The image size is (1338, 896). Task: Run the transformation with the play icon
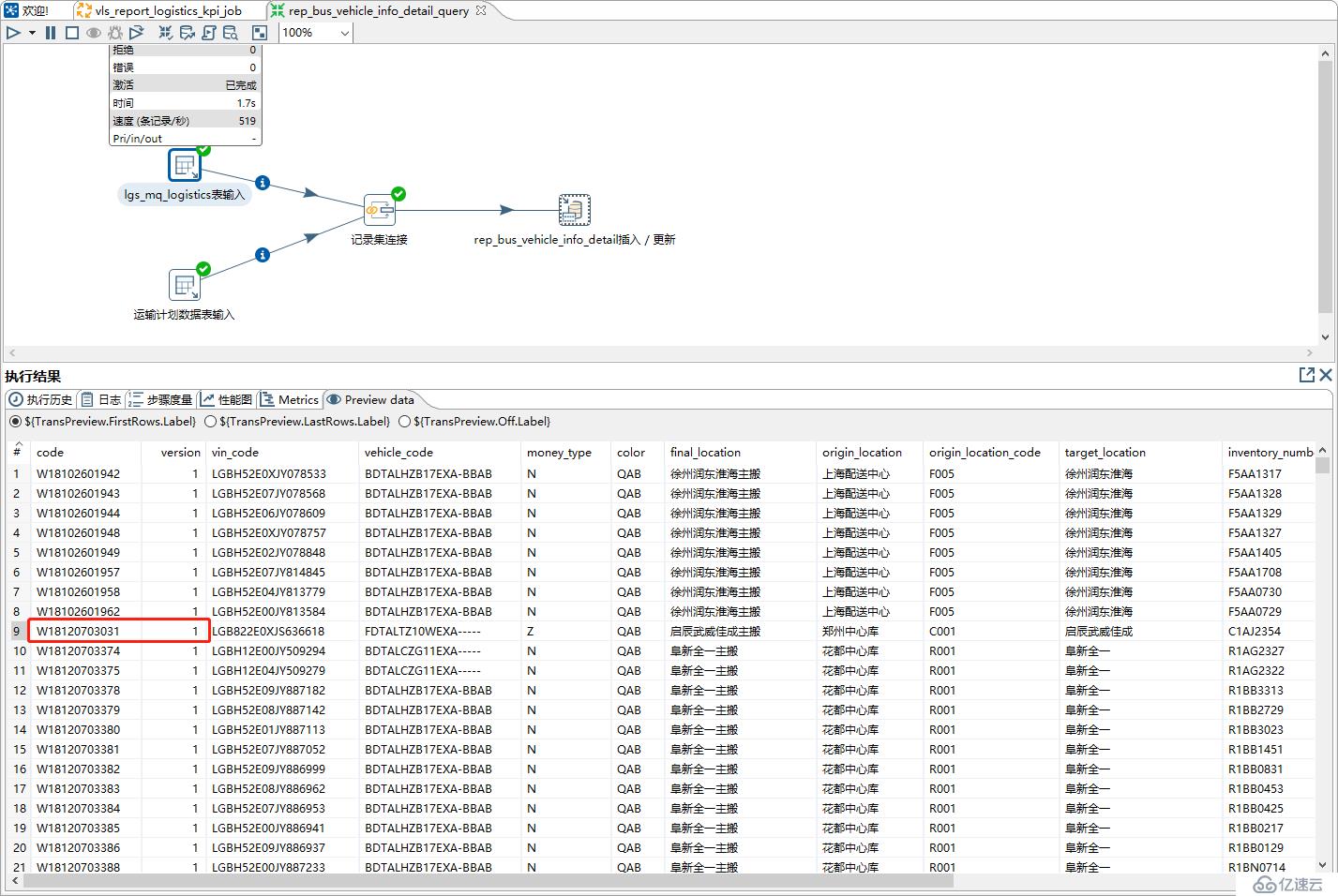[x=13, y=33]
